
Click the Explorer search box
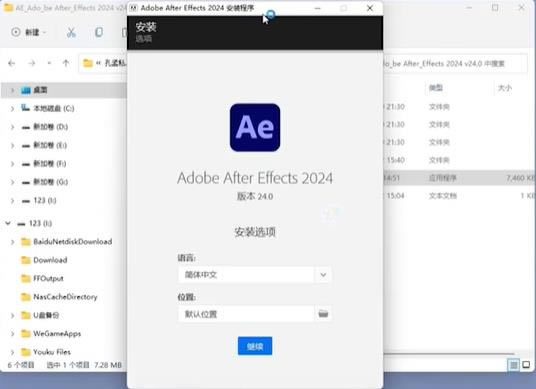coord(455,64)
